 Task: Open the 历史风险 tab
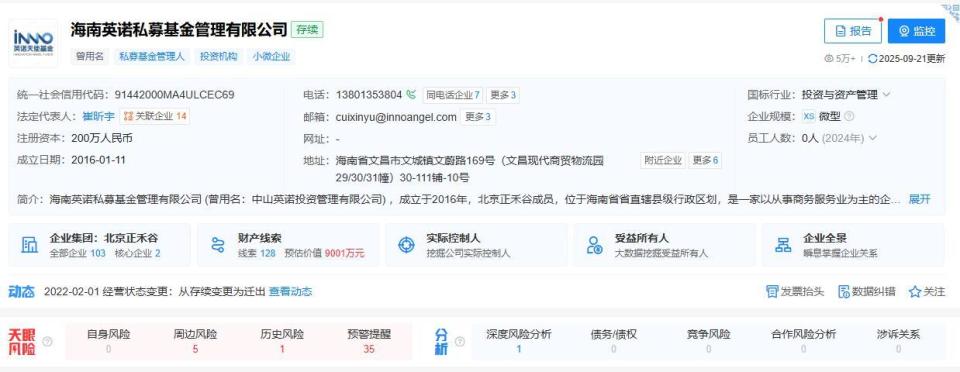tap(282, 341)
